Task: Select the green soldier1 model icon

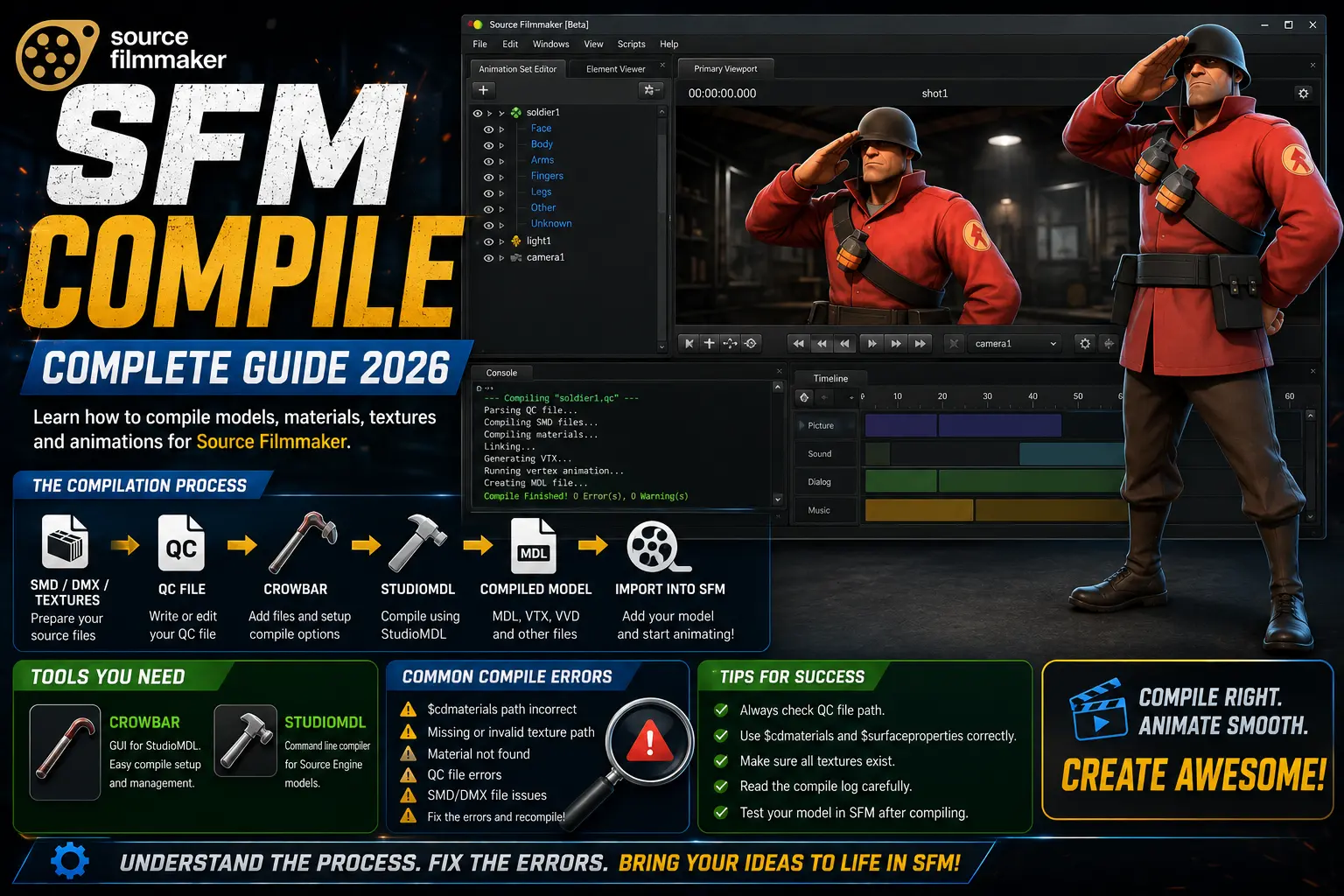Action: 516,113
